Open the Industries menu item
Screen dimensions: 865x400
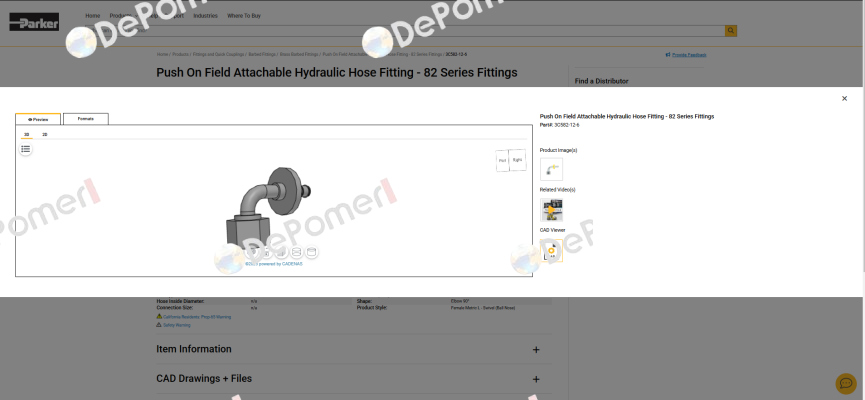pos(205,16)
